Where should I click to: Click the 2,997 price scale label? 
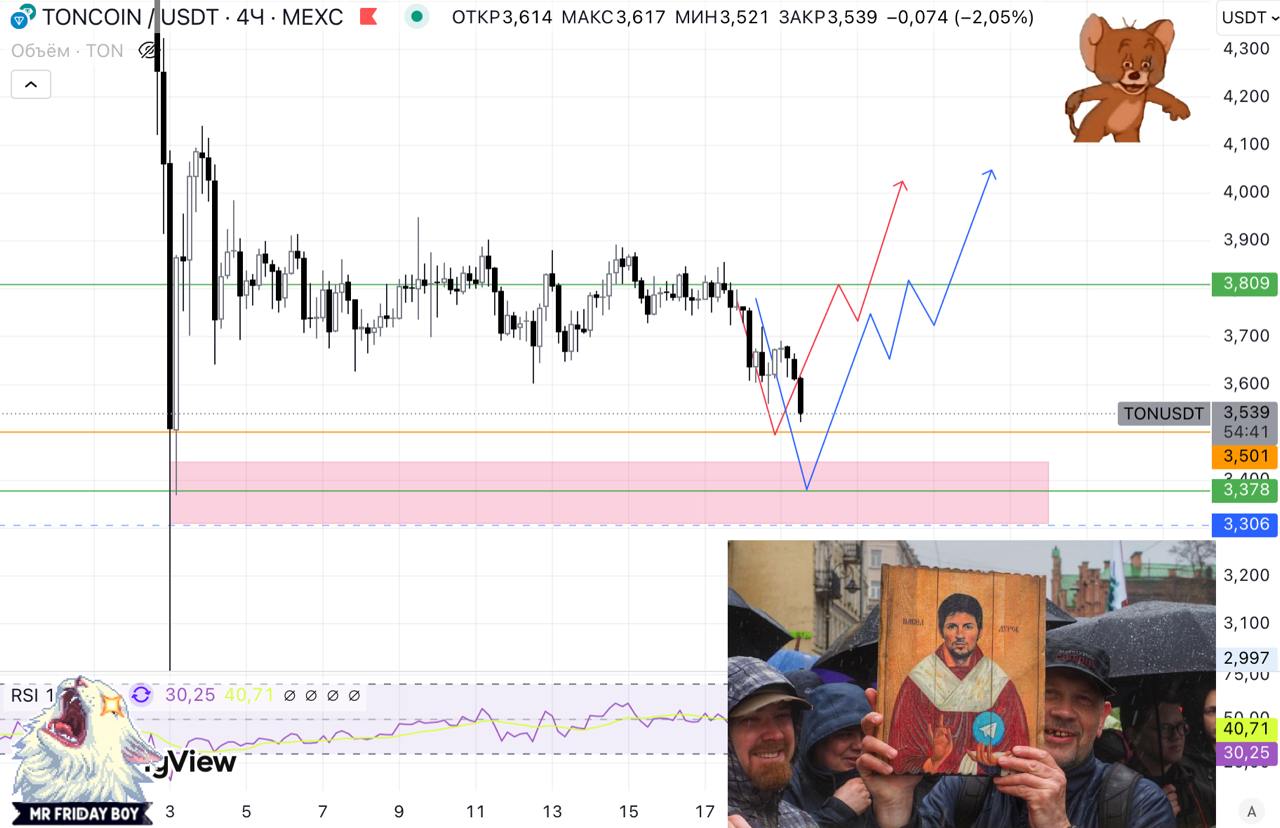(x=1245, y=658)
